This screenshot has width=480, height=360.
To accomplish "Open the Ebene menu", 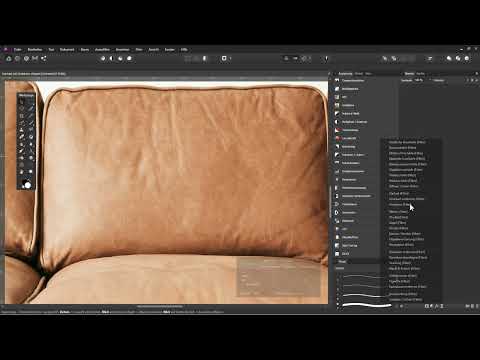I will point(85,49).
